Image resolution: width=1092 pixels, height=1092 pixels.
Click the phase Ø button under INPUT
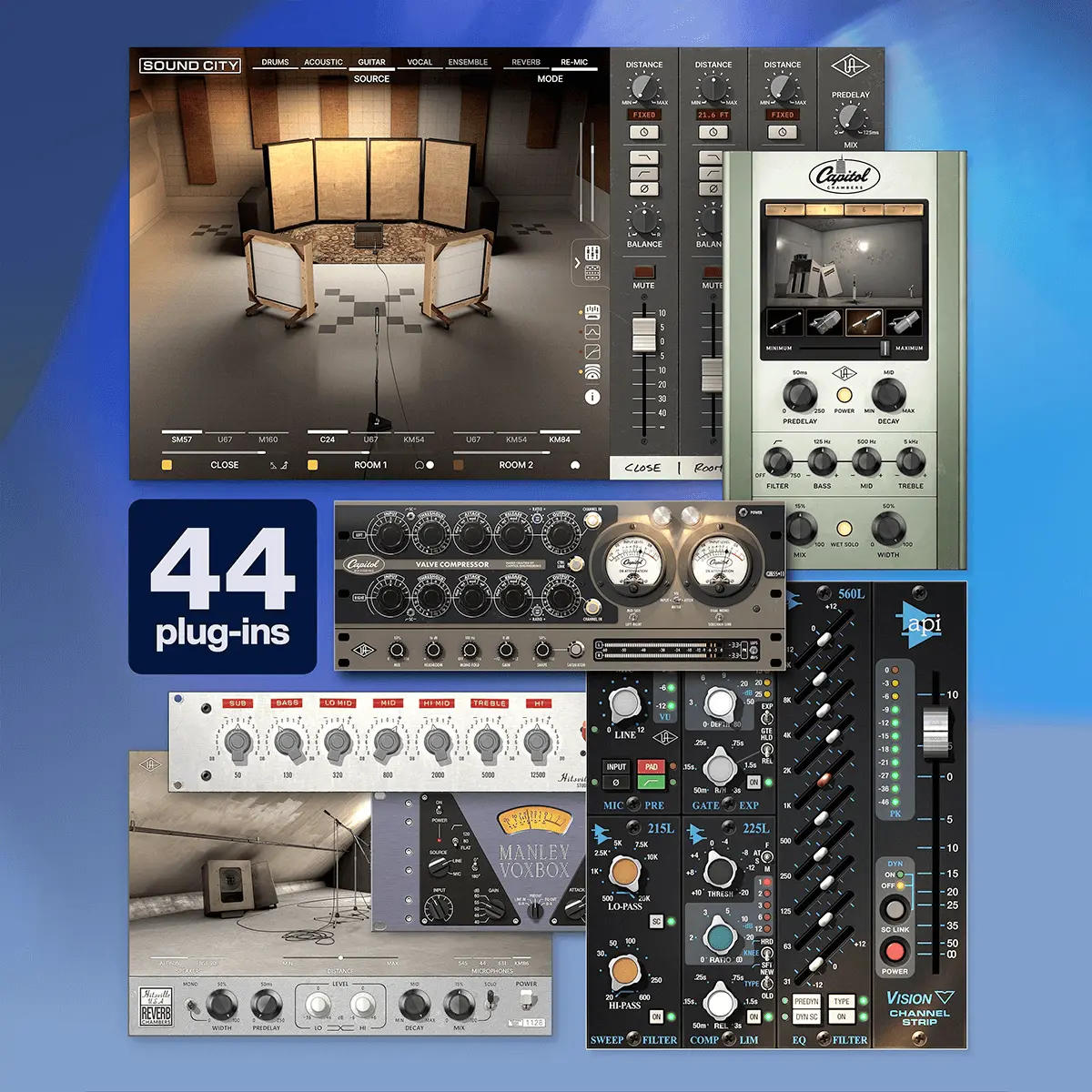pyautogui.click(x=616, y=782)
